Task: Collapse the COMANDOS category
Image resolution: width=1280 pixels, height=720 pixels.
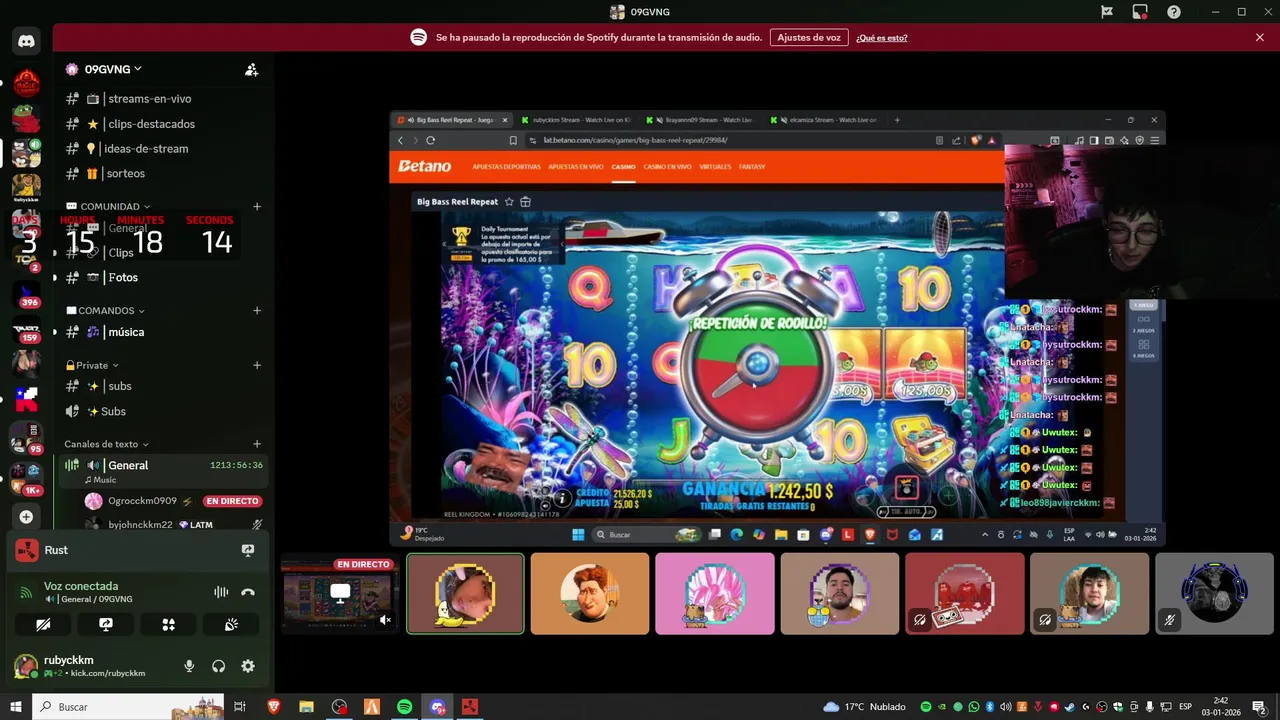Action: click(105, 311)
